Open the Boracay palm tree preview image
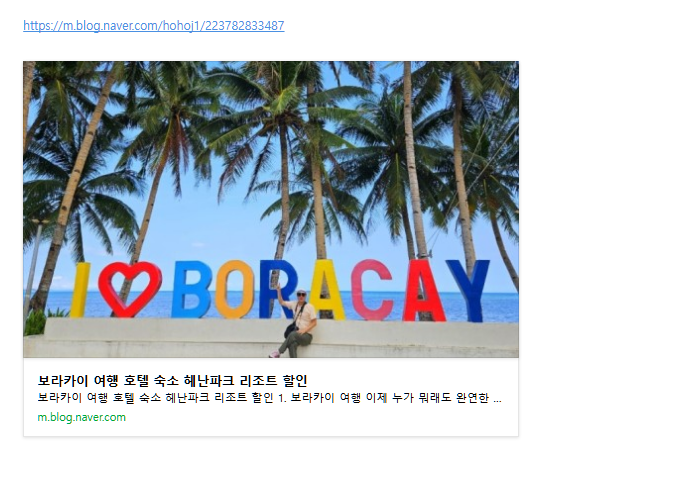The image size is (681, 478). pos(271,209)
